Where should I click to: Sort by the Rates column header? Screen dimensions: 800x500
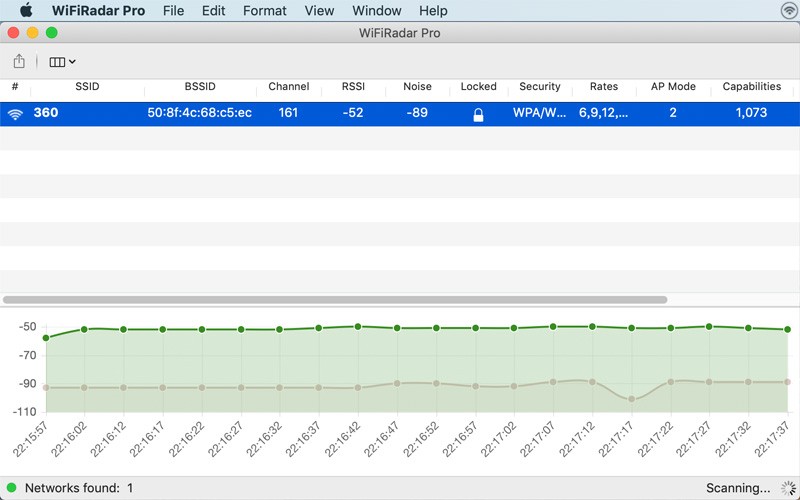point(604,86)
